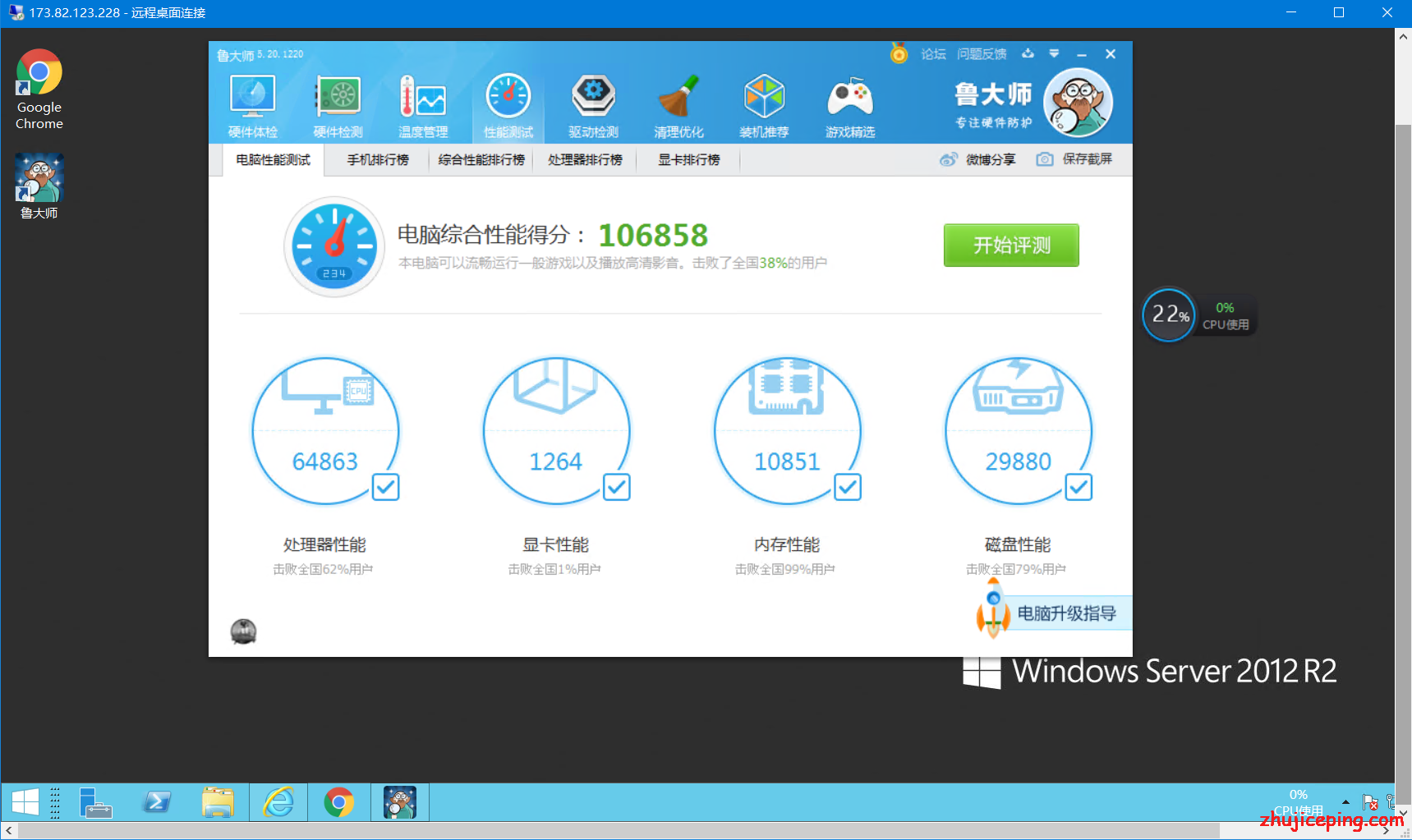Click 微博分享 share text
The width and height of the screenshot is (1412, 840).
click(991, 159)
